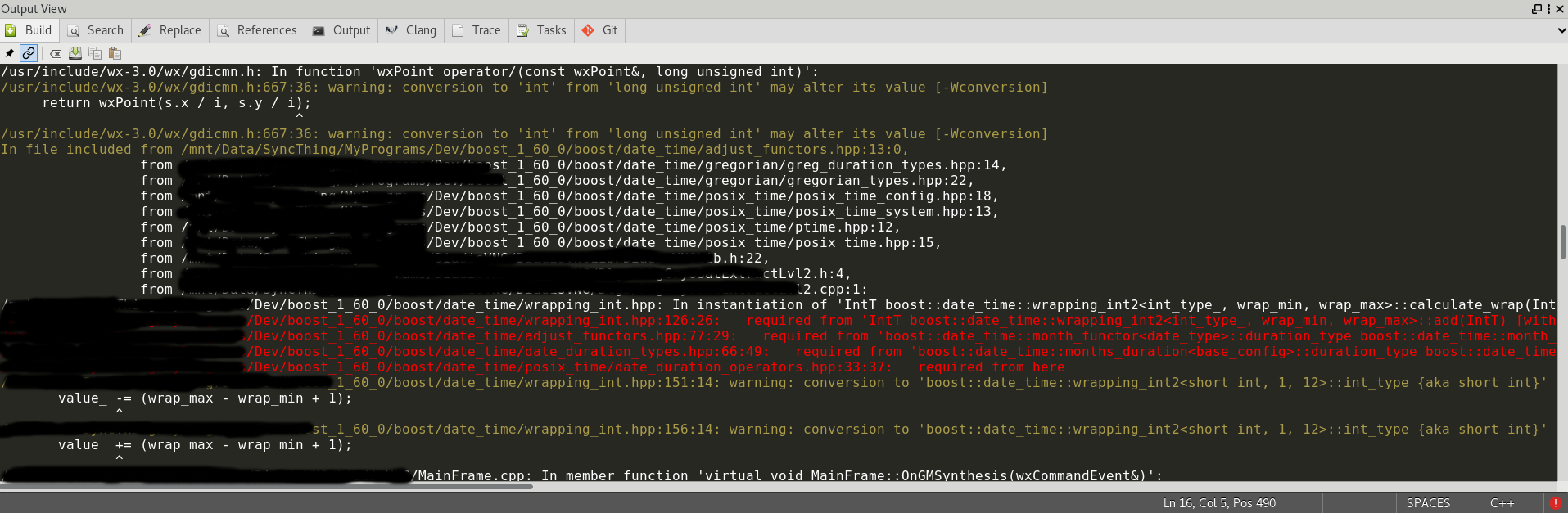Clear the build output with the eraser icon
The image size is (1568, 513).
point(56,53)
